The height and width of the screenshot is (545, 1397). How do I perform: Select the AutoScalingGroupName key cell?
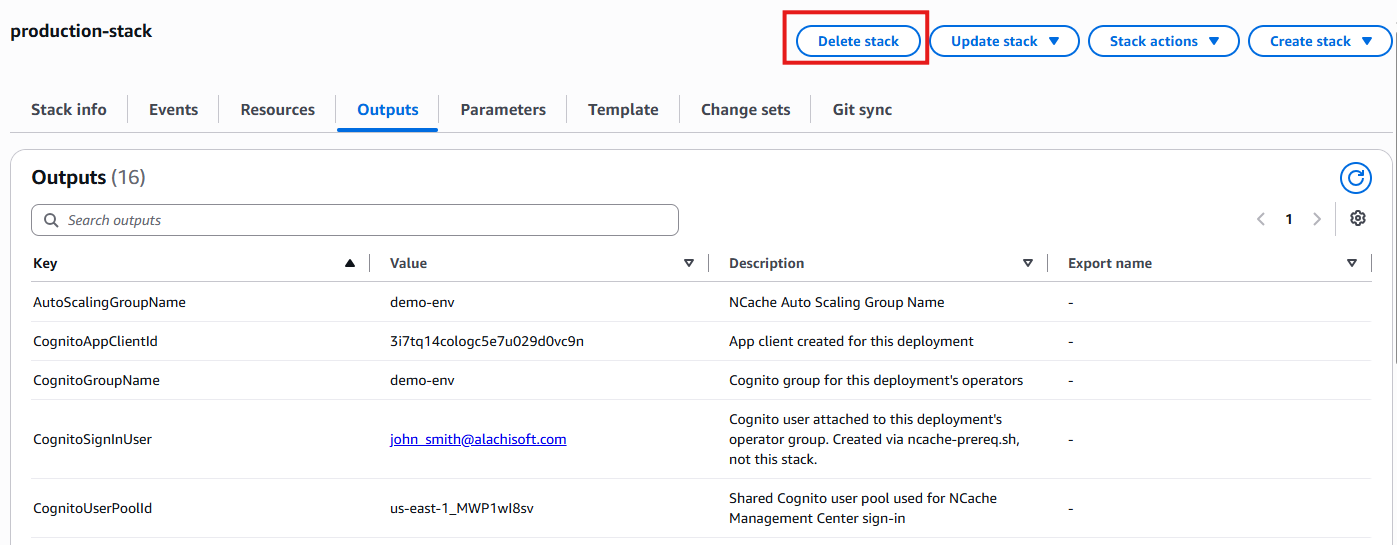coord(109,302)
